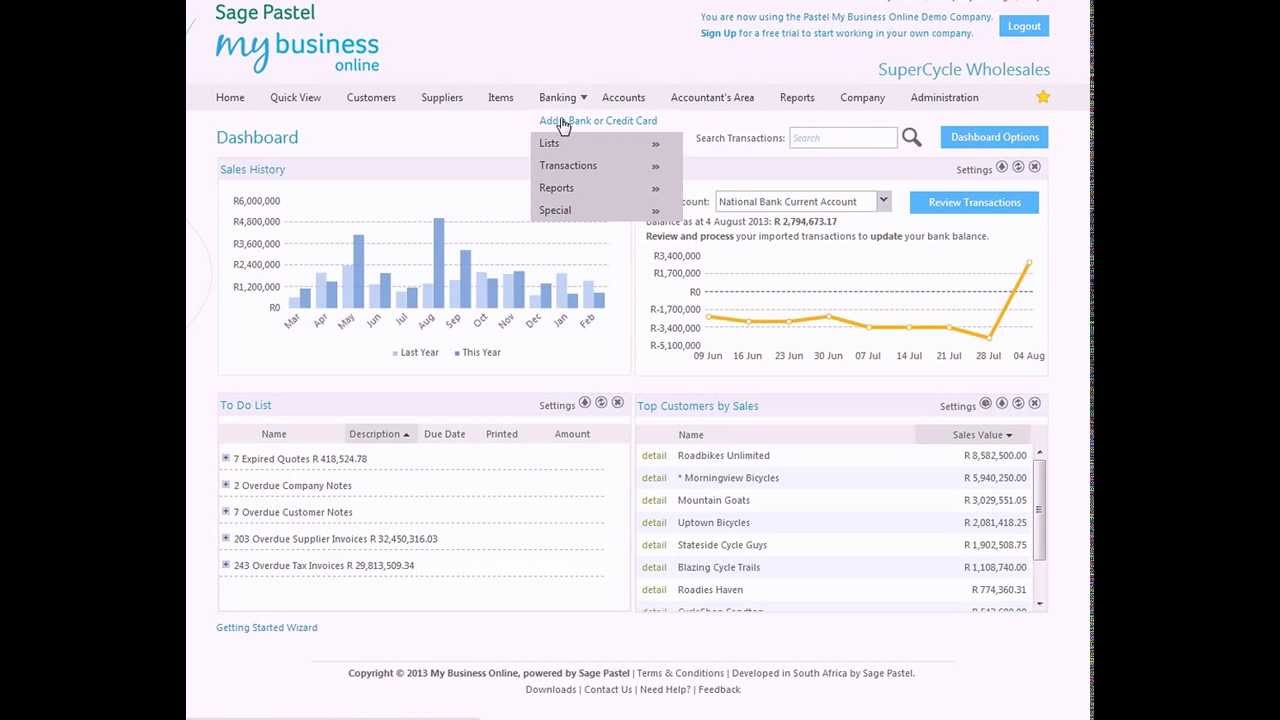The image size is (1280, 720).
Task: Expand 243 Overdue Tax Invoices row
Action: tap(226, 564)
